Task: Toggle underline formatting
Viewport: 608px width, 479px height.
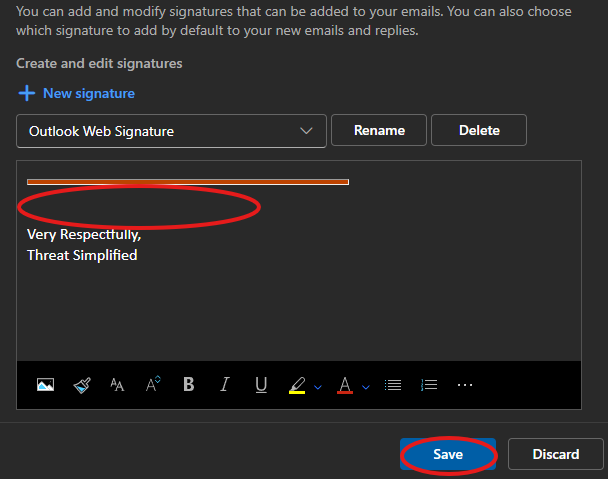Action: (x=261, y=385)
